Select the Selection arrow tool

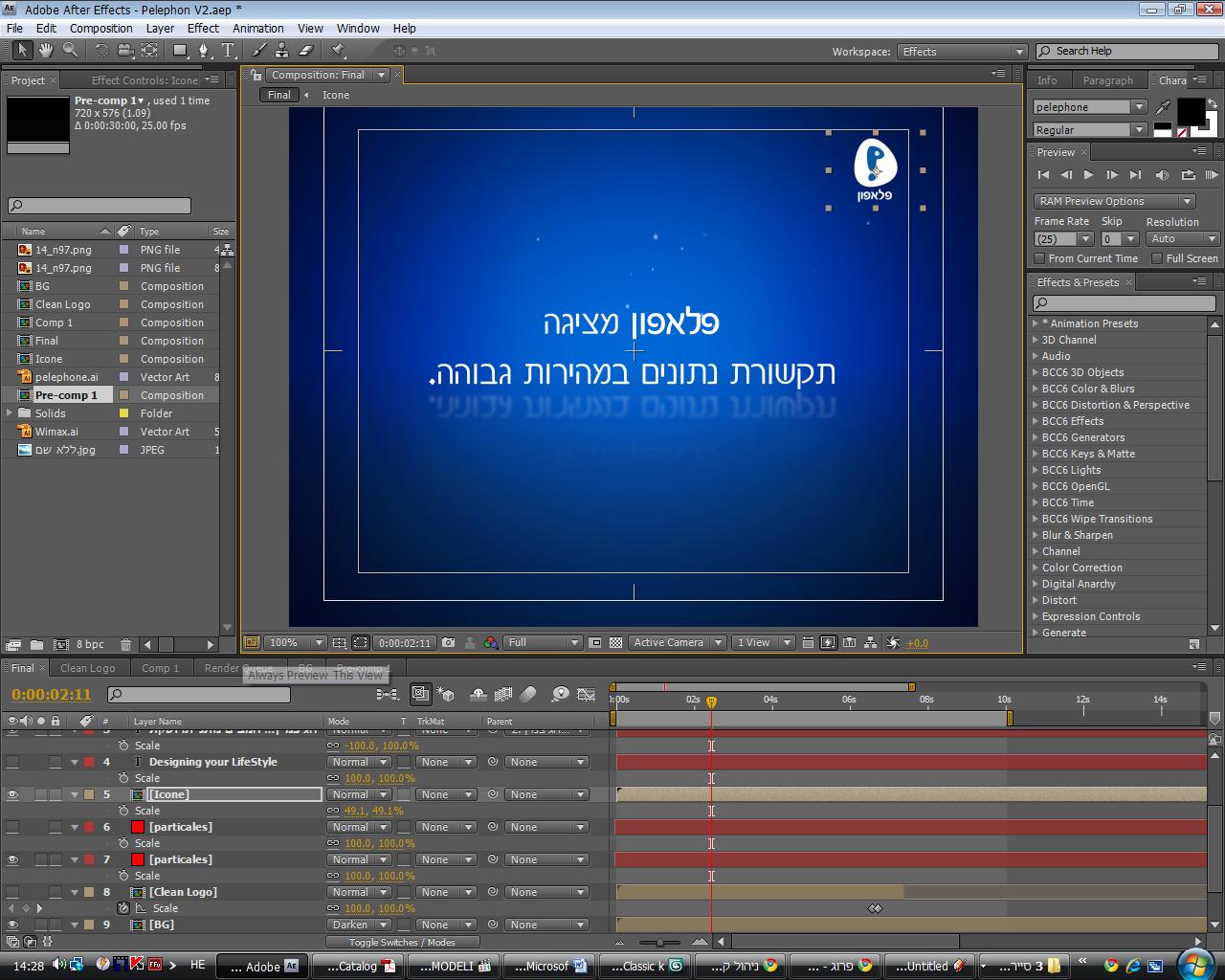[22, 51]
